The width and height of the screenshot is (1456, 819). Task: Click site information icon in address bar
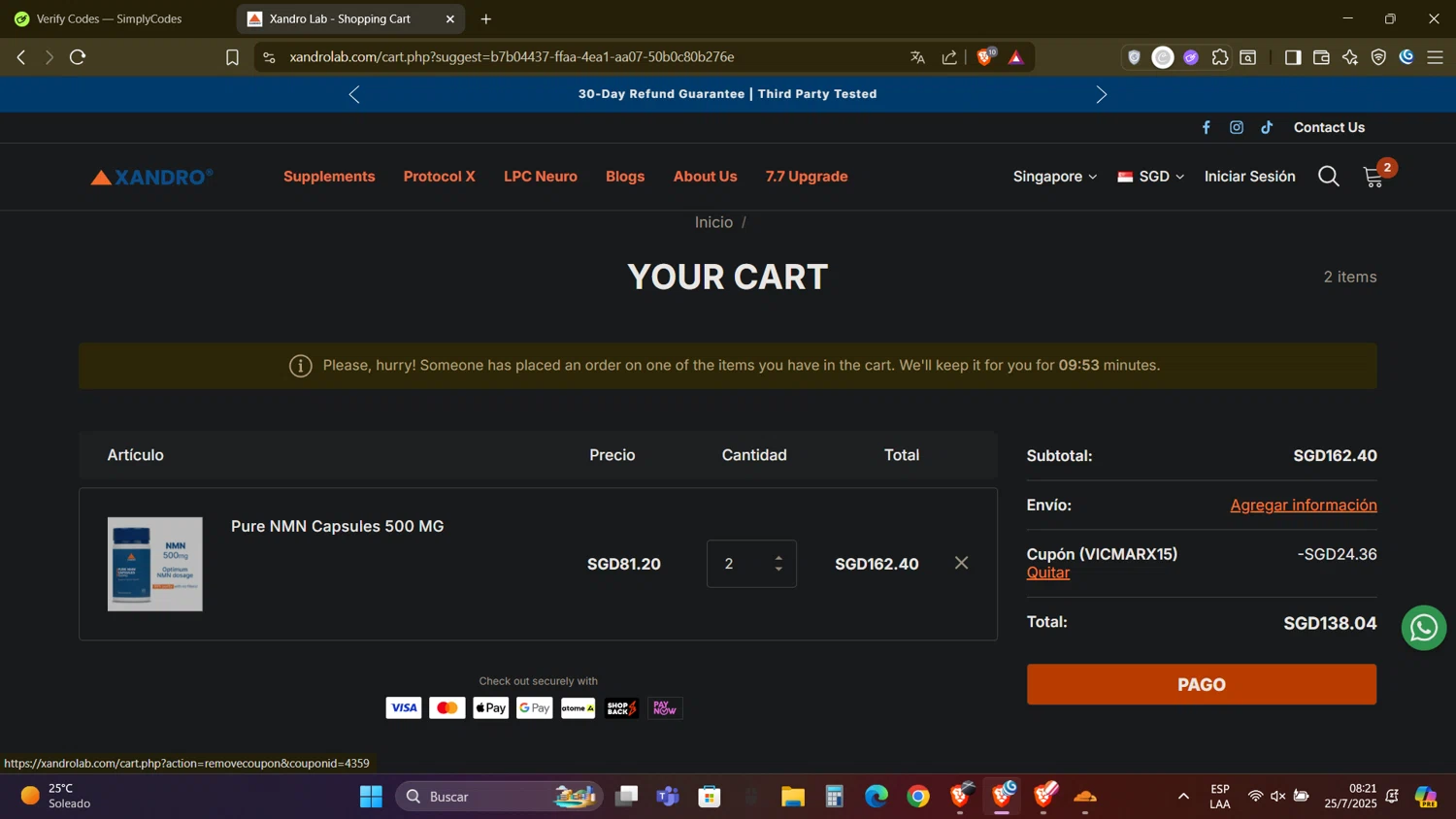270,57
